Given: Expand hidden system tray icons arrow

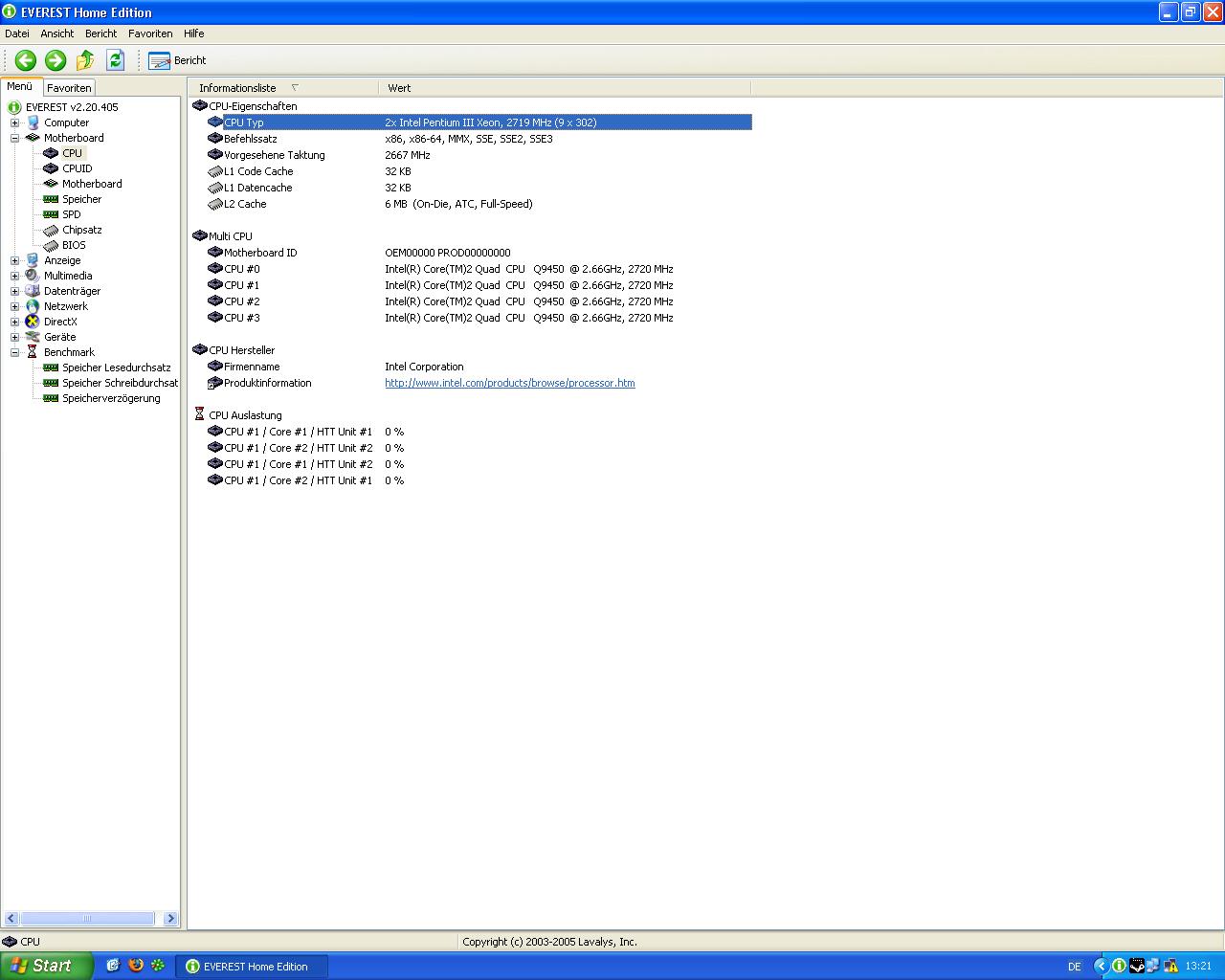Looking at the screenshot, I should tap(1101, 967).
